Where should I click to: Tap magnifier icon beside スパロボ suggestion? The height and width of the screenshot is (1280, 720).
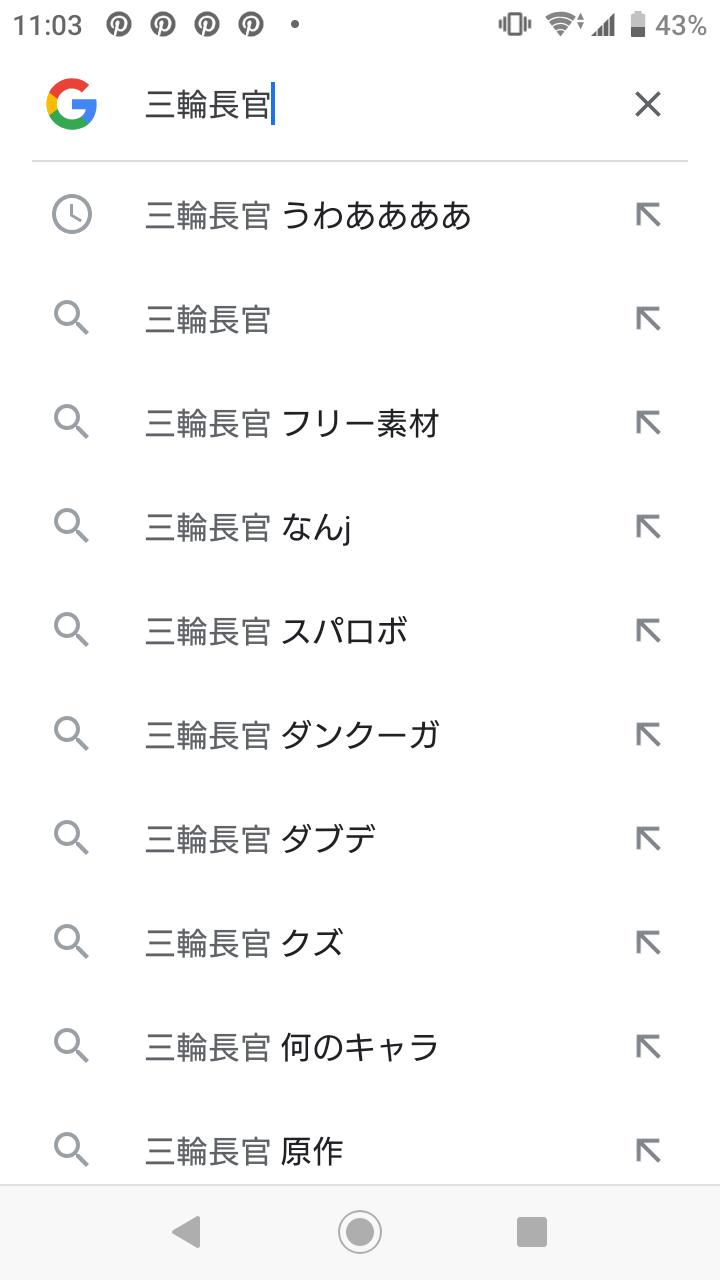click(71, 631)
